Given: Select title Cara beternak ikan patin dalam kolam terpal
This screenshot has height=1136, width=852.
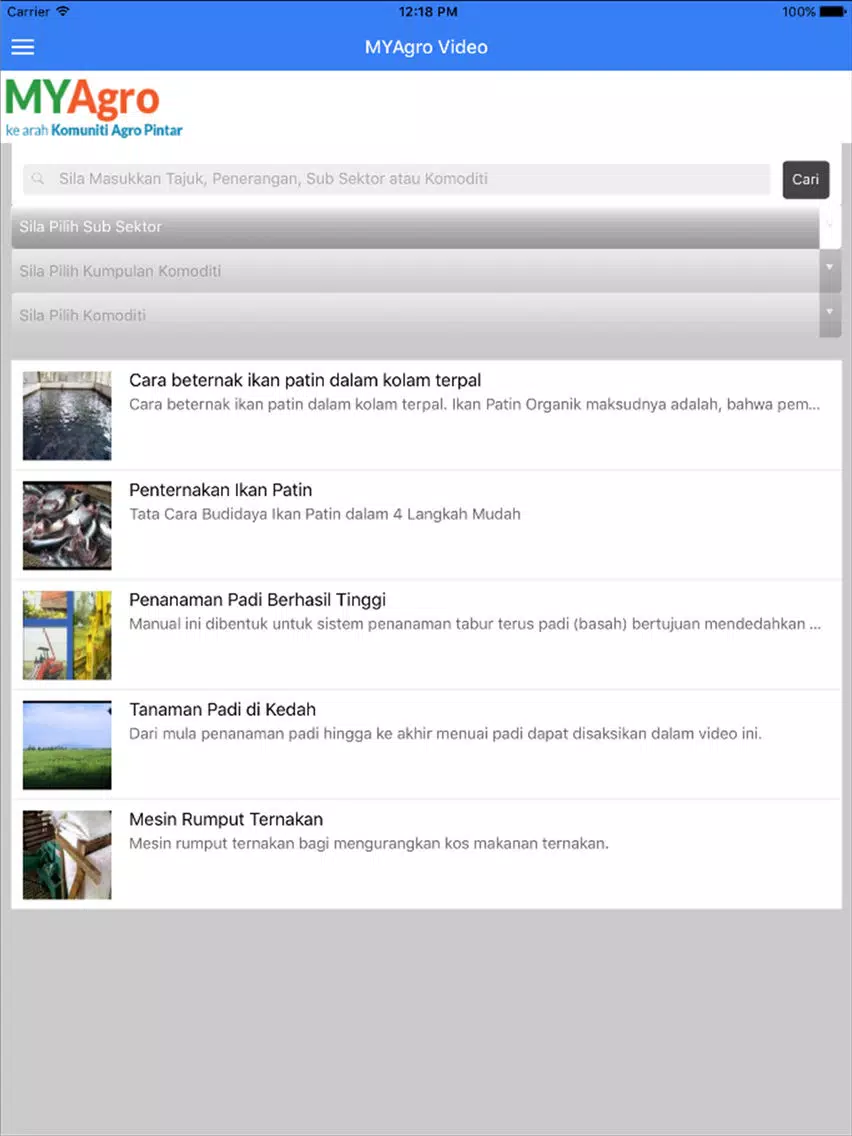Looking at the screenshot, I should pyautogui.click(x=305, y=380).
